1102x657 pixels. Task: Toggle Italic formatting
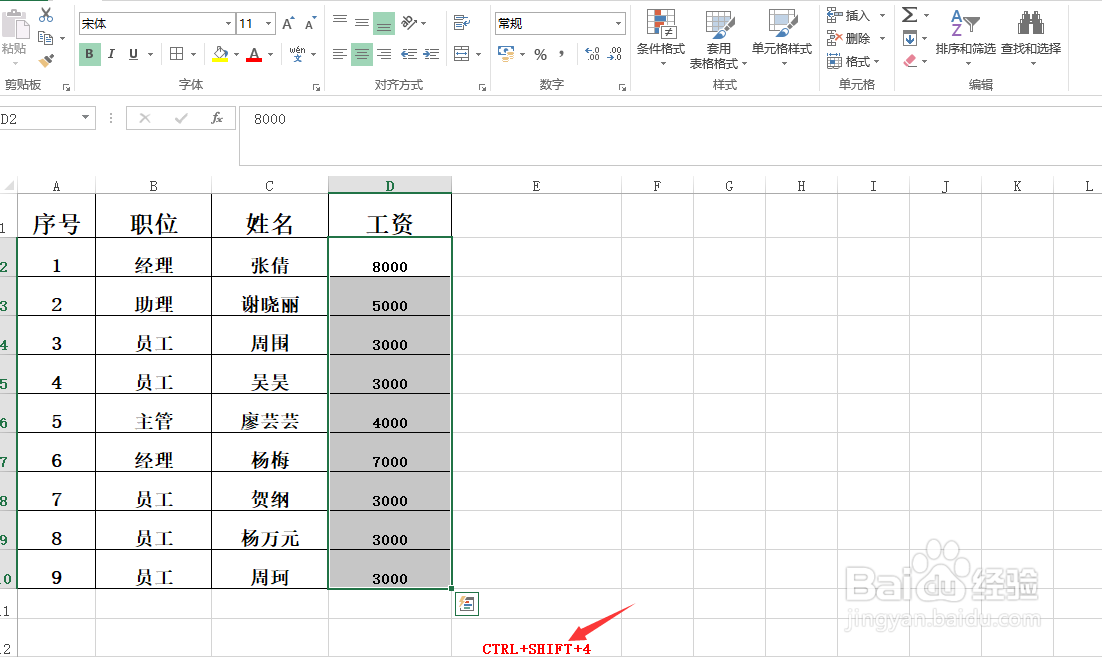pyautogui.click(x=111, y=53)
